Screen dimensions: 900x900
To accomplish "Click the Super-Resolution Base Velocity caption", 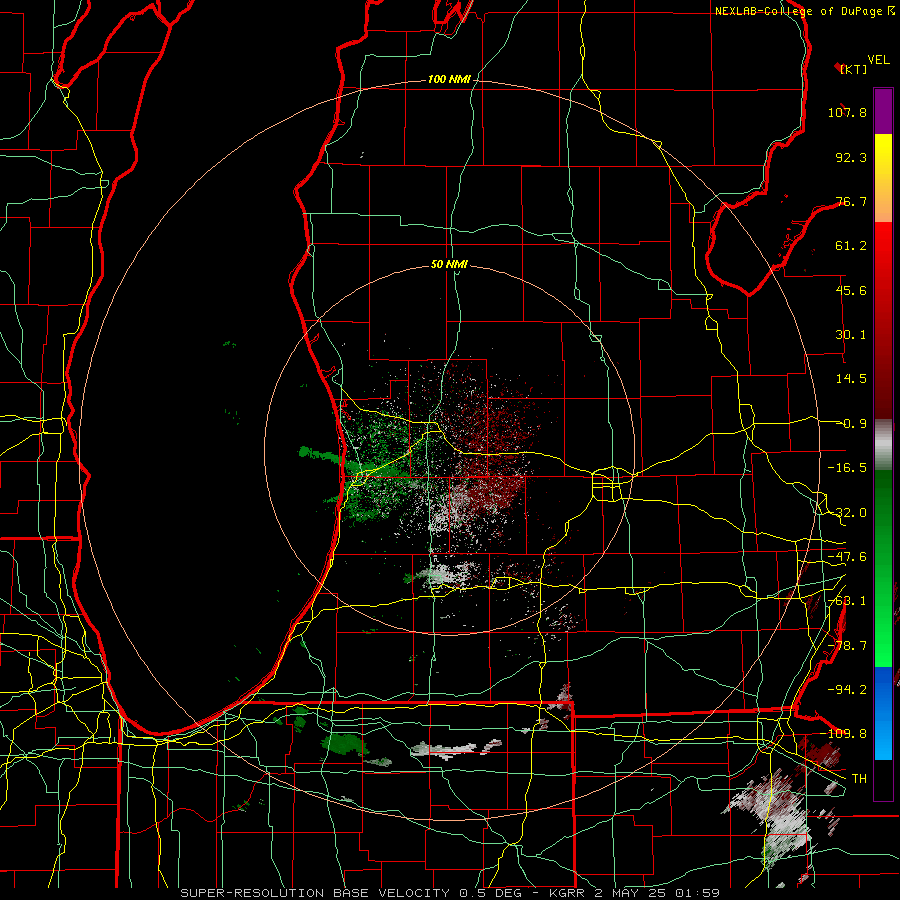I will point(450,893).
